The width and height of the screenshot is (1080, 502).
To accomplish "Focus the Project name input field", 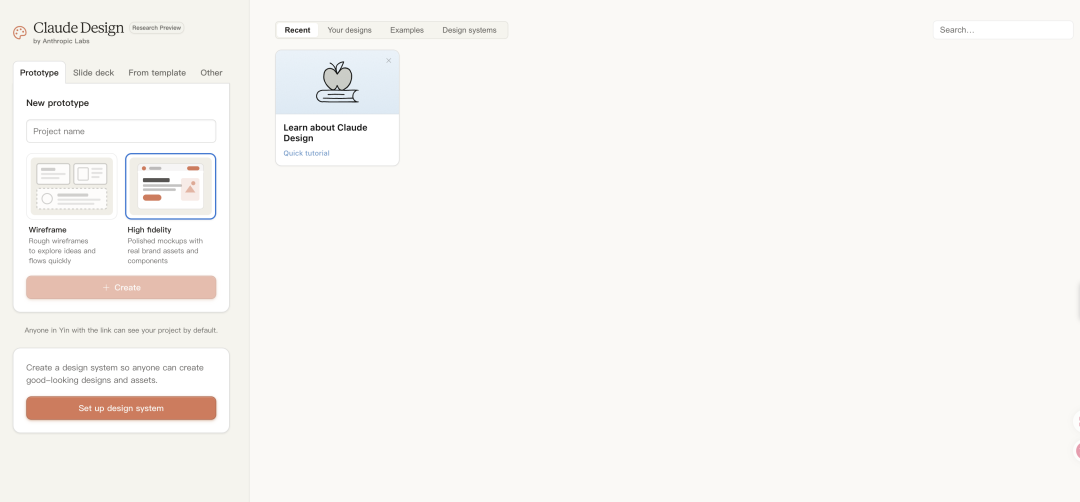I will (x=121, y=131).
